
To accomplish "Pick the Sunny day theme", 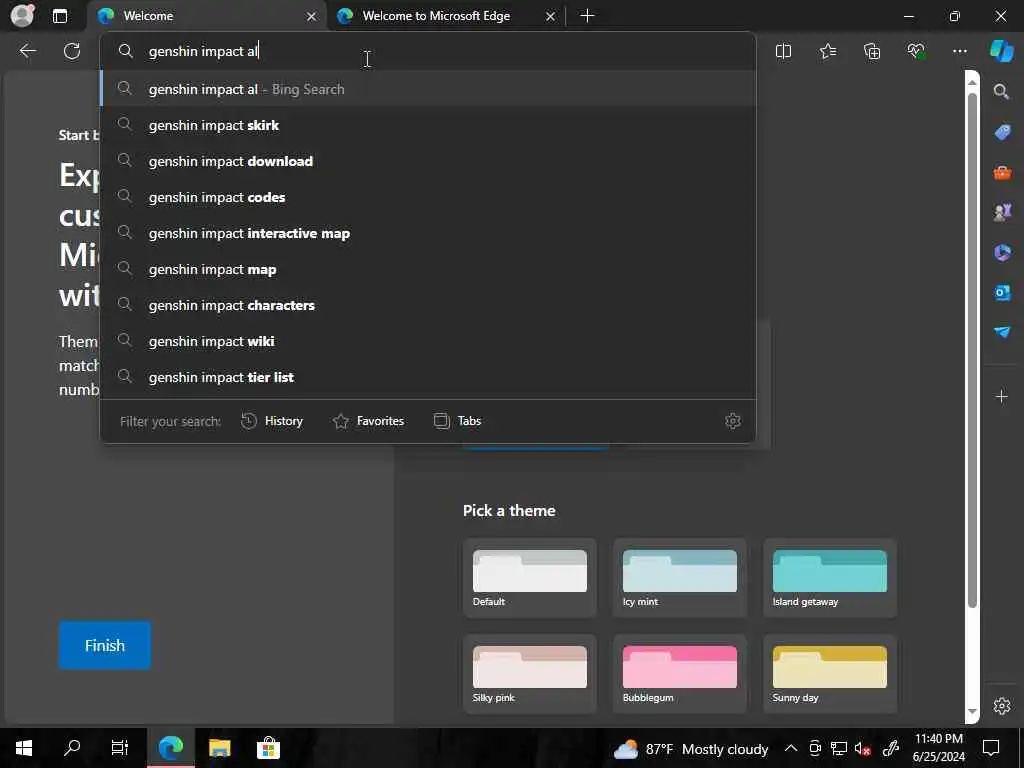I will pyautogui.click(x=829, y=674).
